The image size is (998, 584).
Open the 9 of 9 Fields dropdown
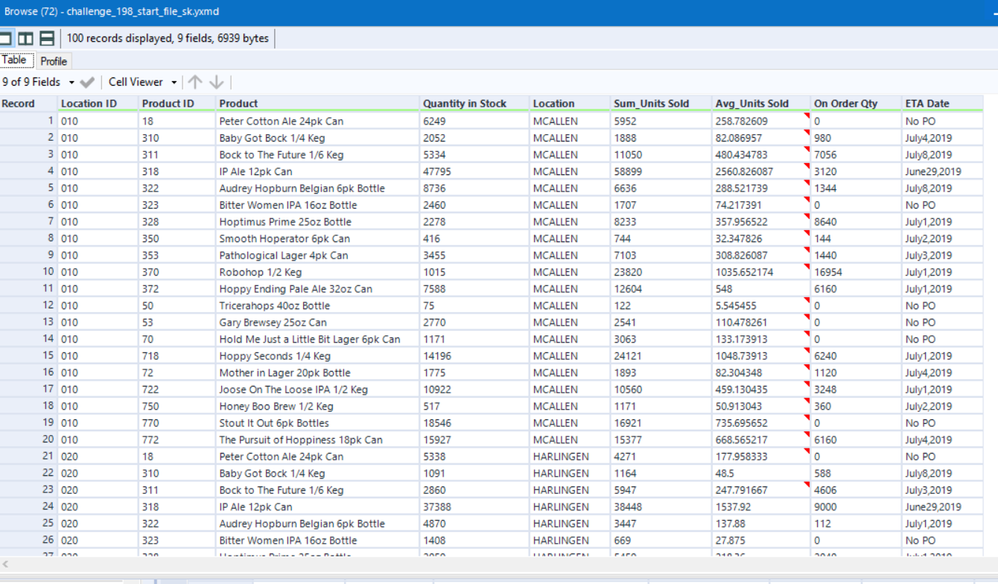point(38,82)
